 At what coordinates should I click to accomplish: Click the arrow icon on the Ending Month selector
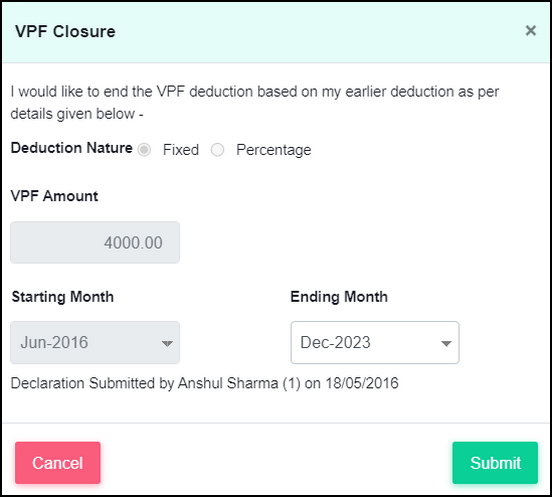click(446, 343)
